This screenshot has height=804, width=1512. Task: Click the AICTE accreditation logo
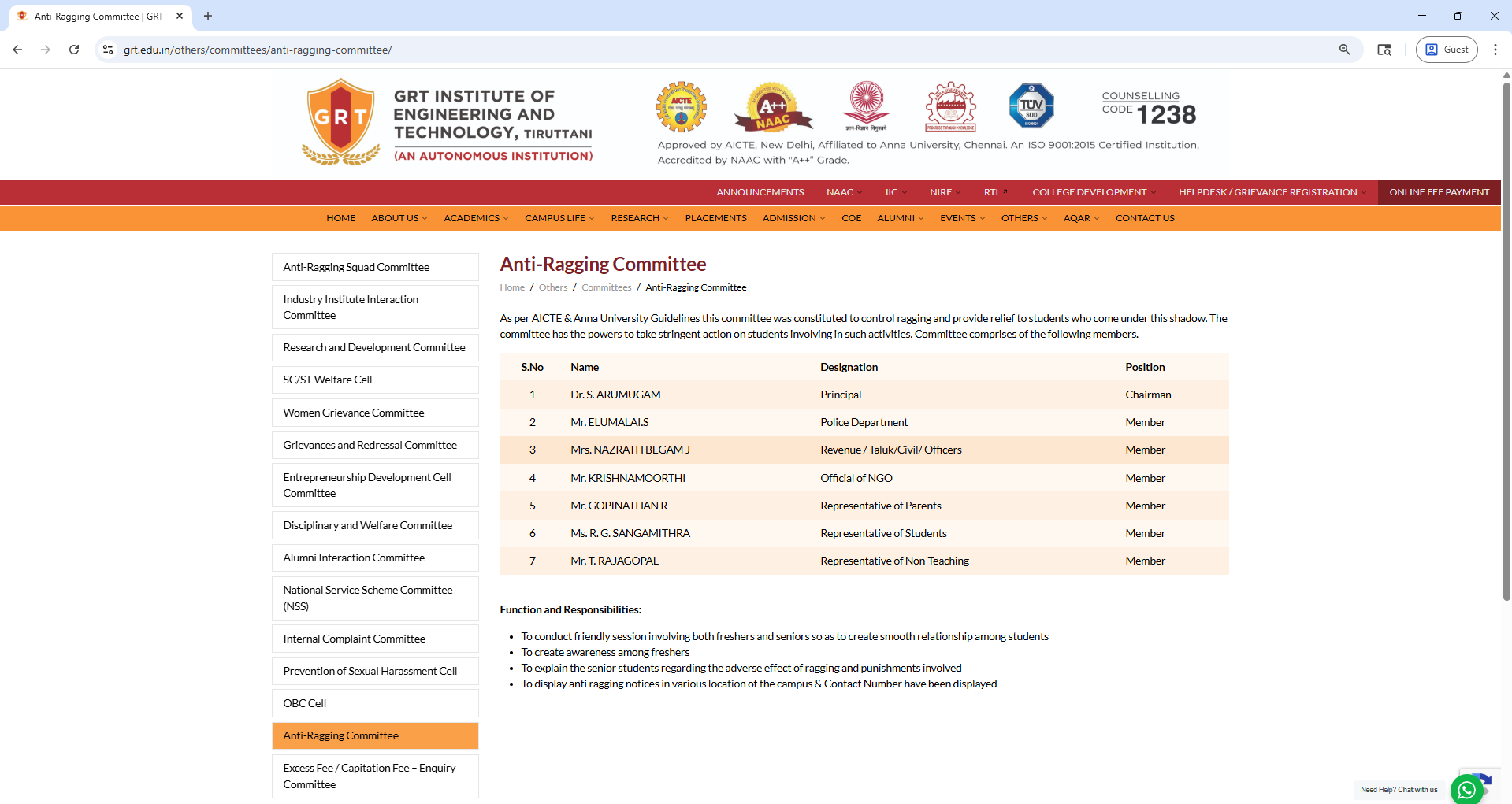[681, 106]
